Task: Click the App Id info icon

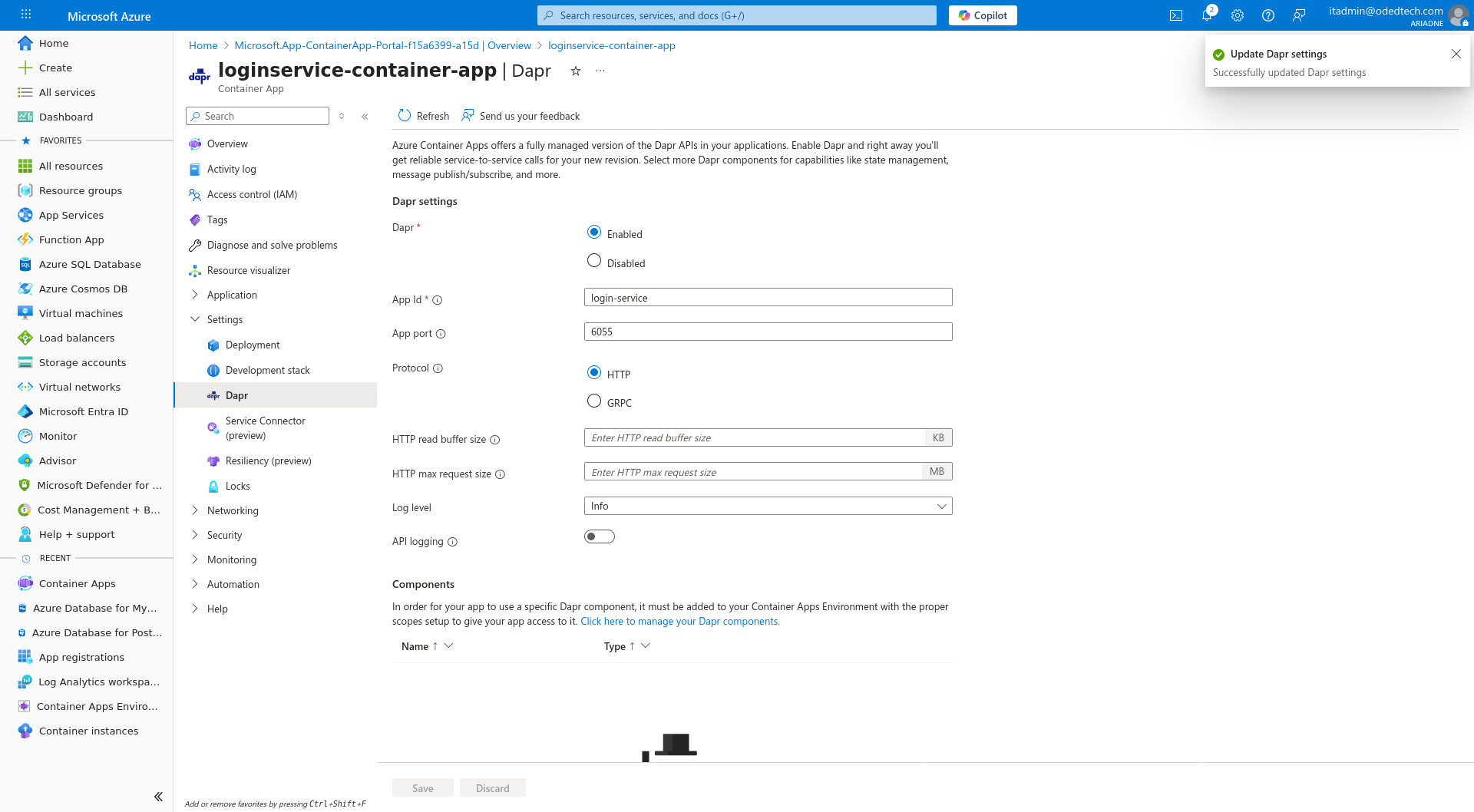Action: [x=438, y=300]
